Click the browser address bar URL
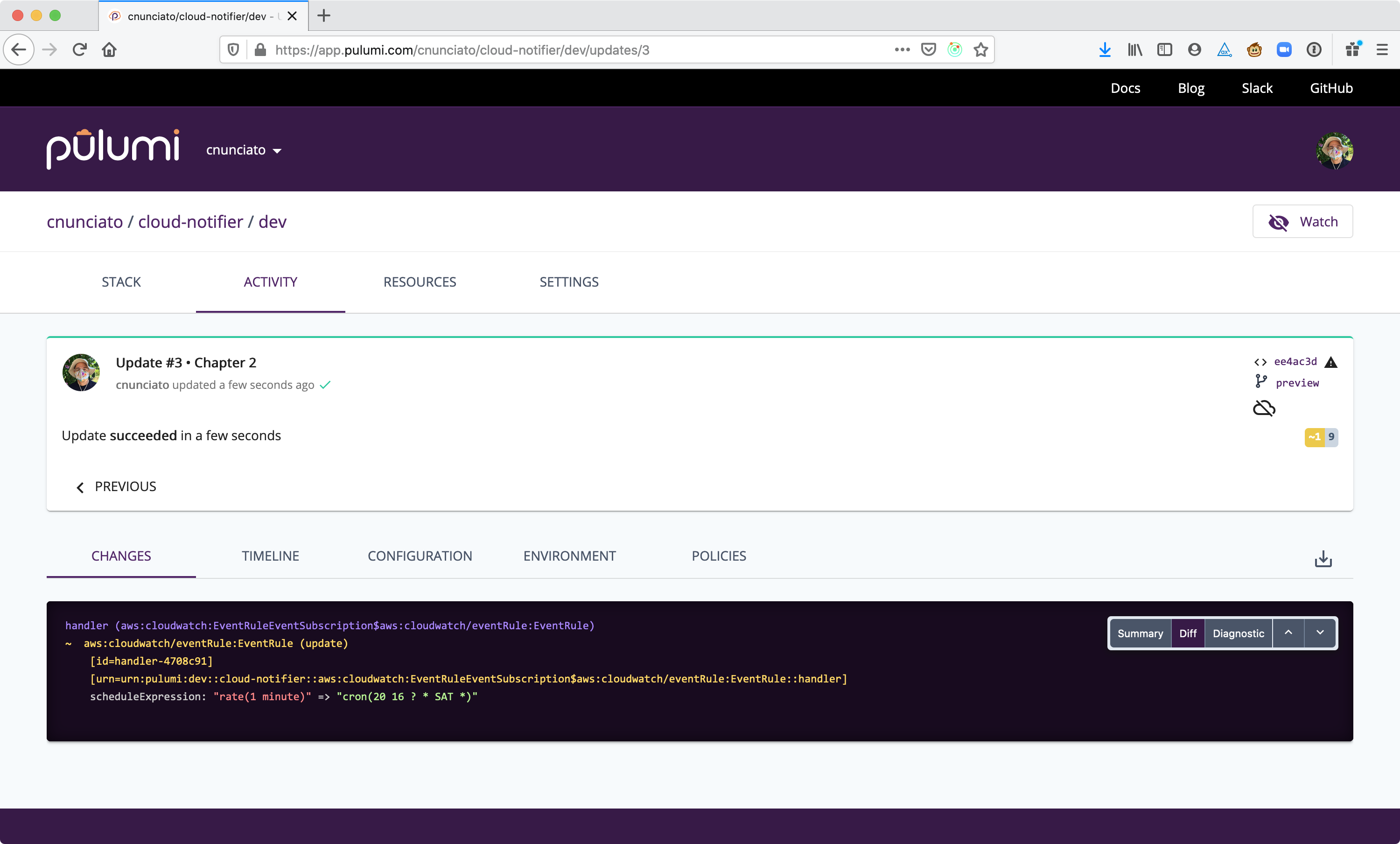The height and width of the screenshot is (844, 1400). pos(462,50)
